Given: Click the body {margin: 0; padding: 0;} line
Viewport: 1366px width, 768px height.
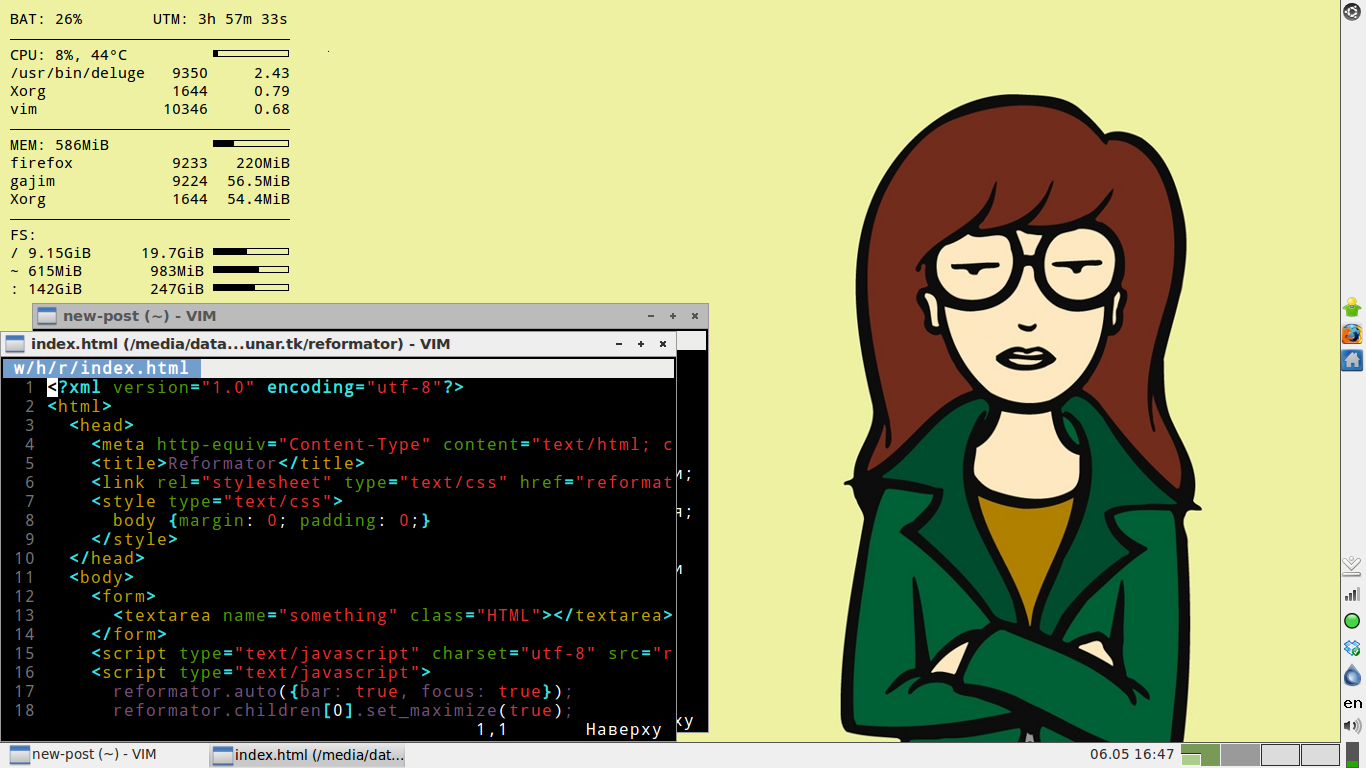Looking at the screenshot, I should point(272,520).
